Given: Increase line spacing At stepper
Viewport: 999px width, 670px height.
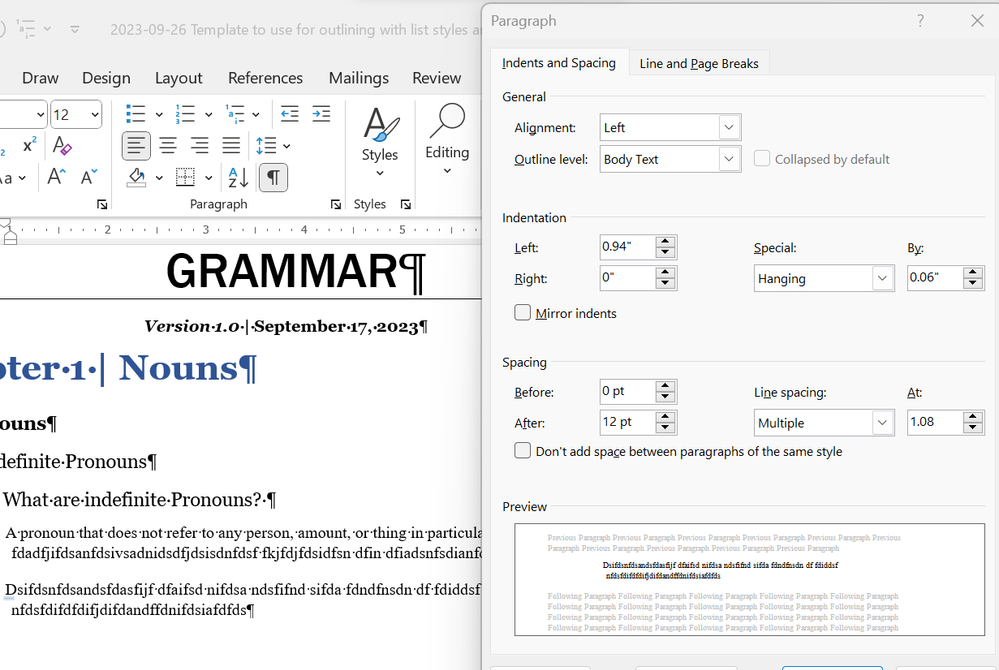Looking at the screenshot, I should tap(972, 417).
